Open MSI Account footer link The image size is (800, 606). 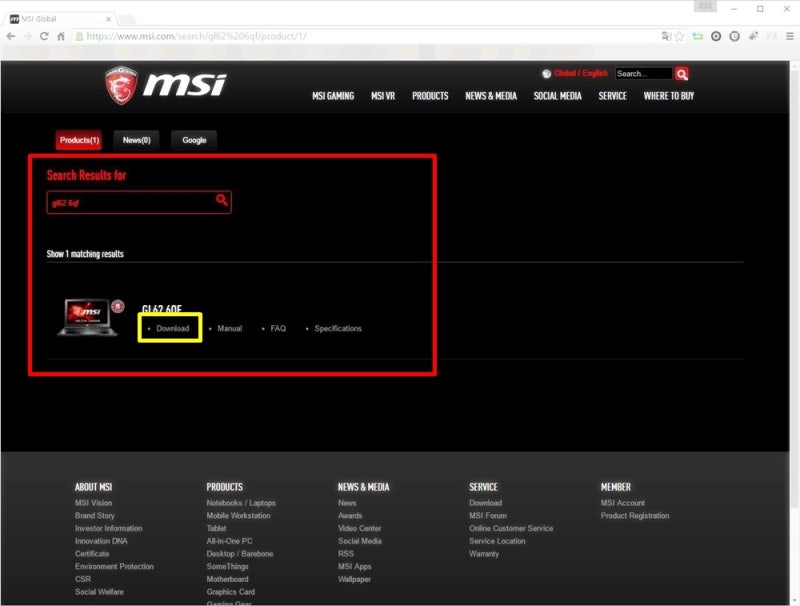(622, 503)
